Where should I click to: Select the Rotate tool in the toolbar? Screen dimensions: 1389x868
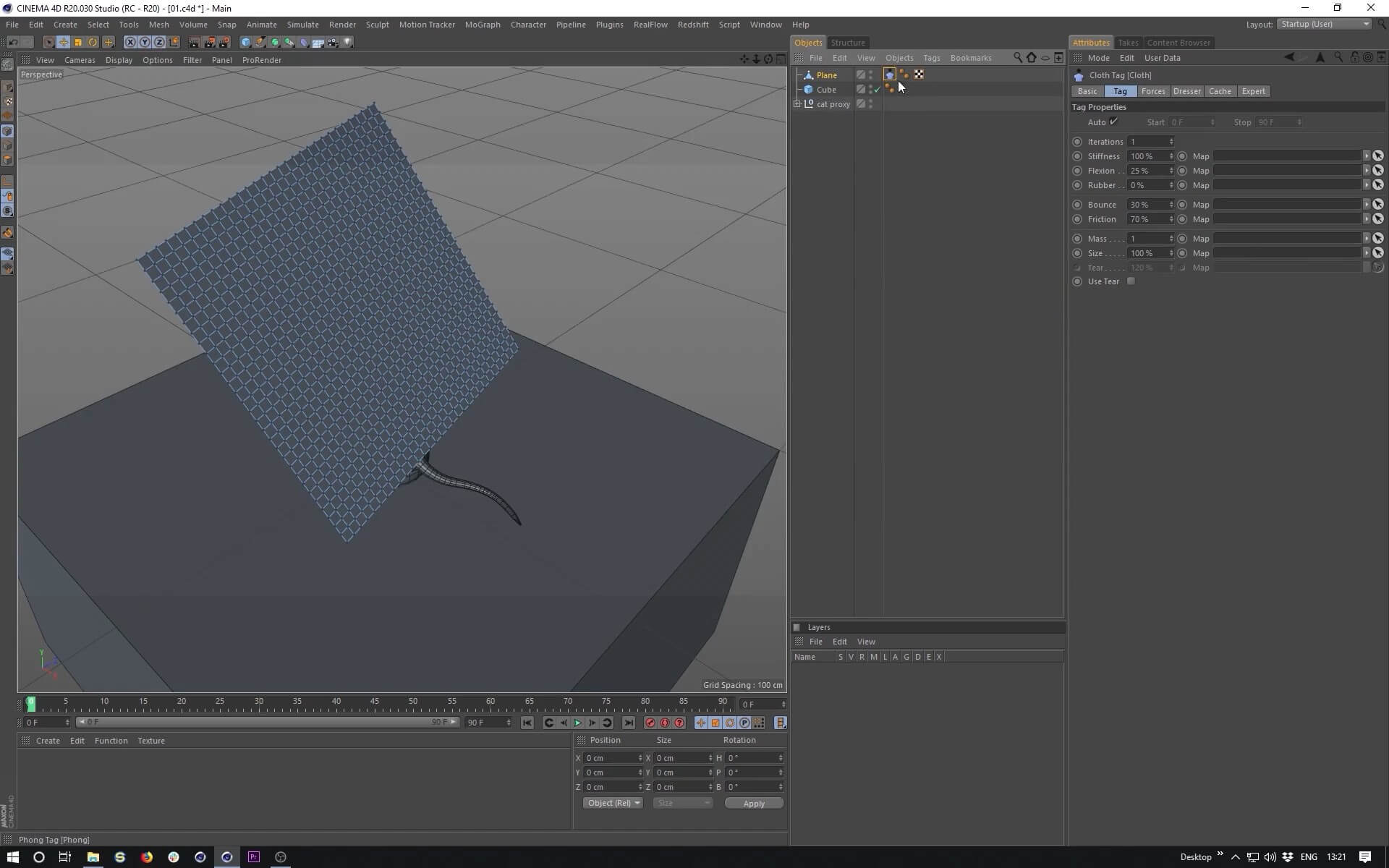93,43
